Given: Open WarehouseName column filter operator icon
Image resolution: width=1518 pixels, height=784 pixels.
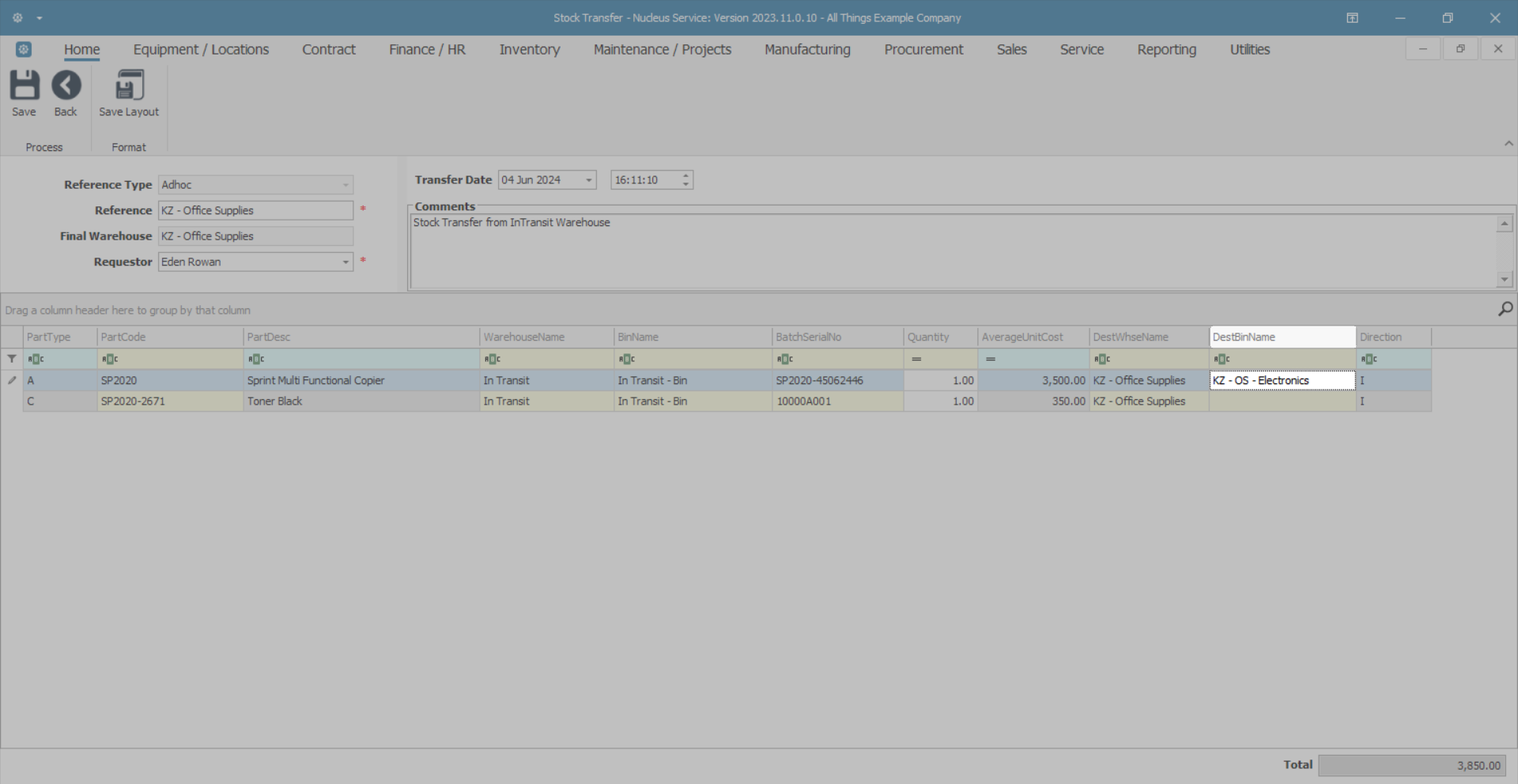Looking at the screenshot, I should [x=493, y=359].
